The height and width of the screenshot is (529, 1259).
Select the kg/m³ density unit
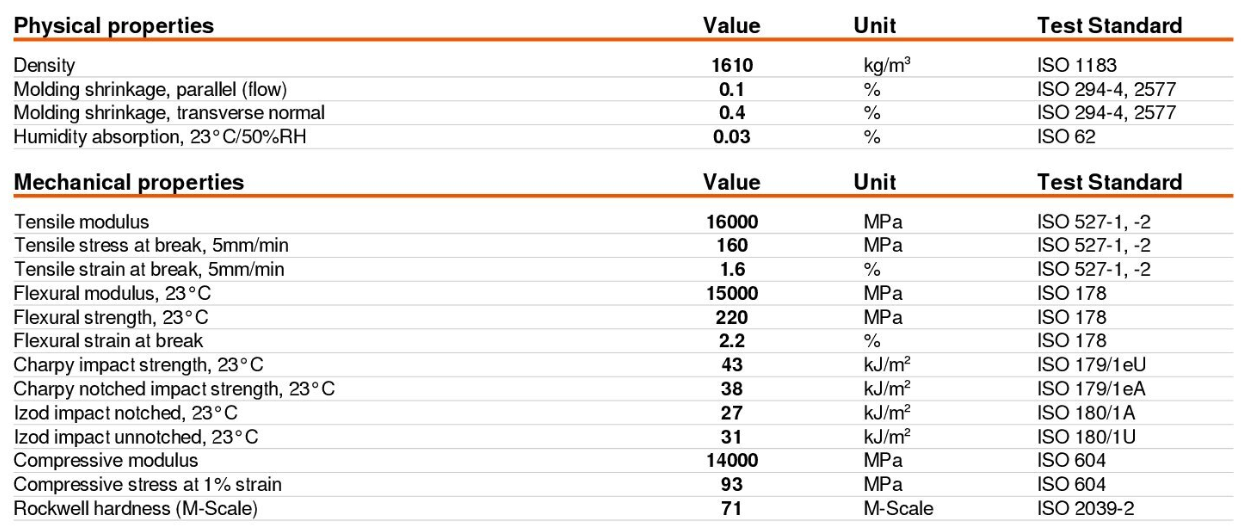pyautogui.click(x=887, y=66)
